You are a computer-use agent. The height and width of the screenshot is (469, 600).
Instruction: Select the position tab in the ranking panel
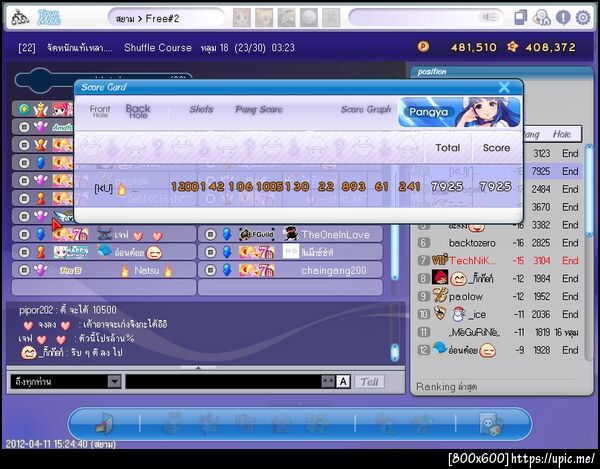[432, 72]
